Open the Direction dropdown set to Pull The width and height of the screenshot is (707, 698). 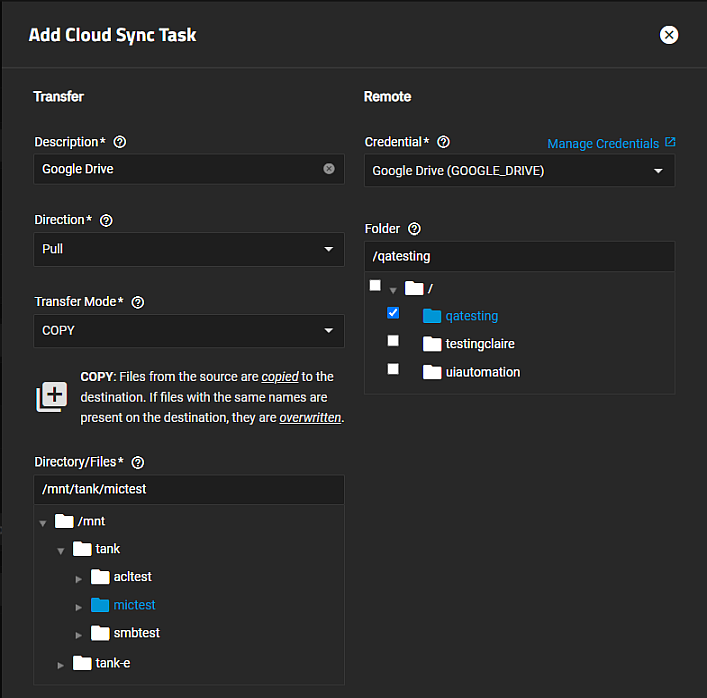188,249
